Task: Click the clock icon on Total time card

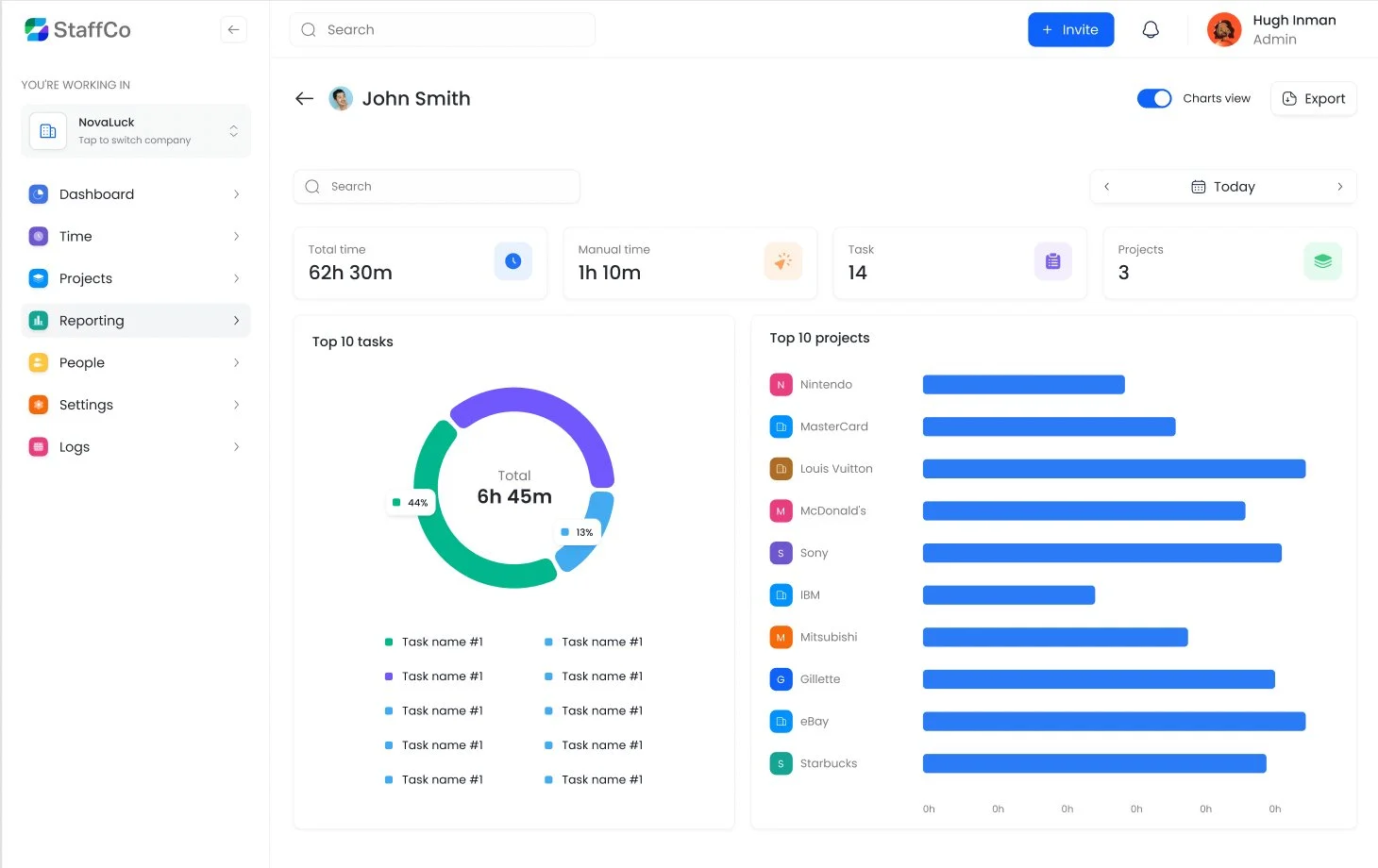Action: point(513,261)
